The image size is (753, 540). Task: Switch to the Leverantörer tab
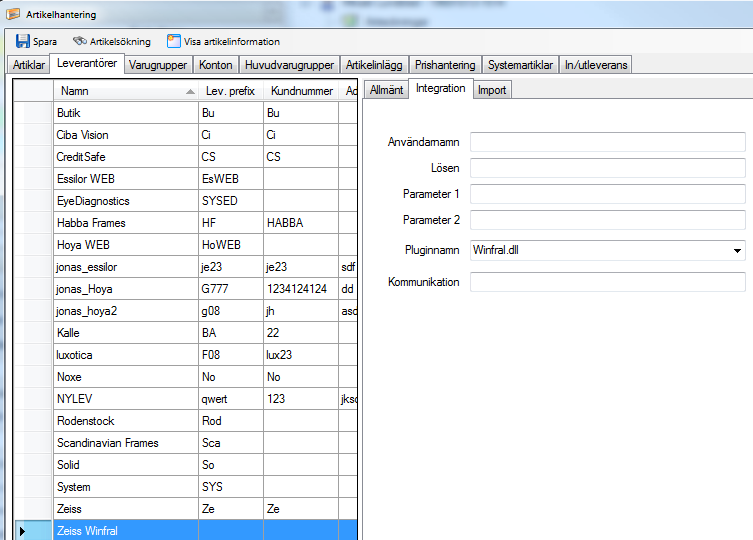pyautogui.click(x=87, y=63)
